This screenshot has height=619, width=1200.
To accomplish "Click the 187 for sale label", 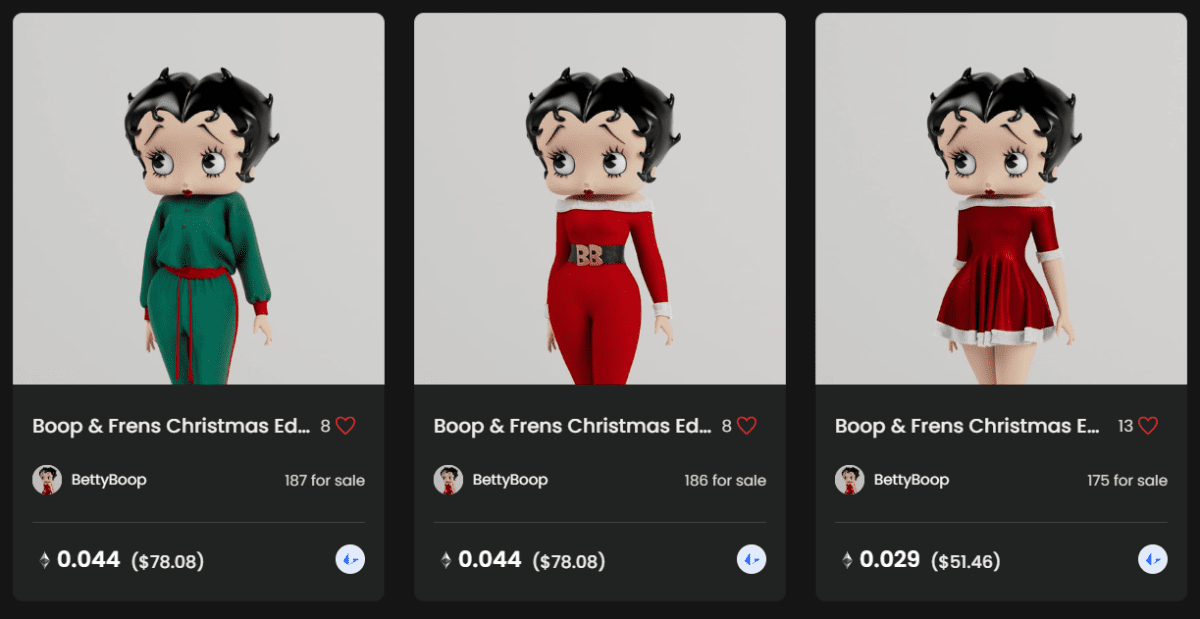I will [x=325, y=481].
